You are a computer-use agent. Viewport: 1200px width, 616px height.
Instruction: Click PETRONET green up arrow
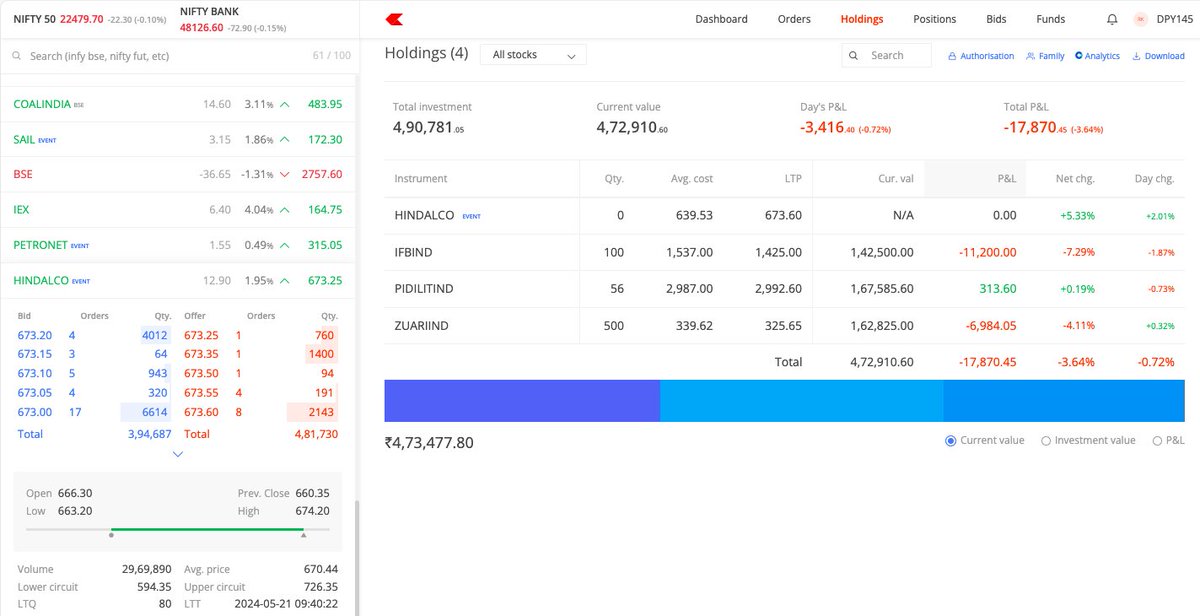[x=285, y=245]
